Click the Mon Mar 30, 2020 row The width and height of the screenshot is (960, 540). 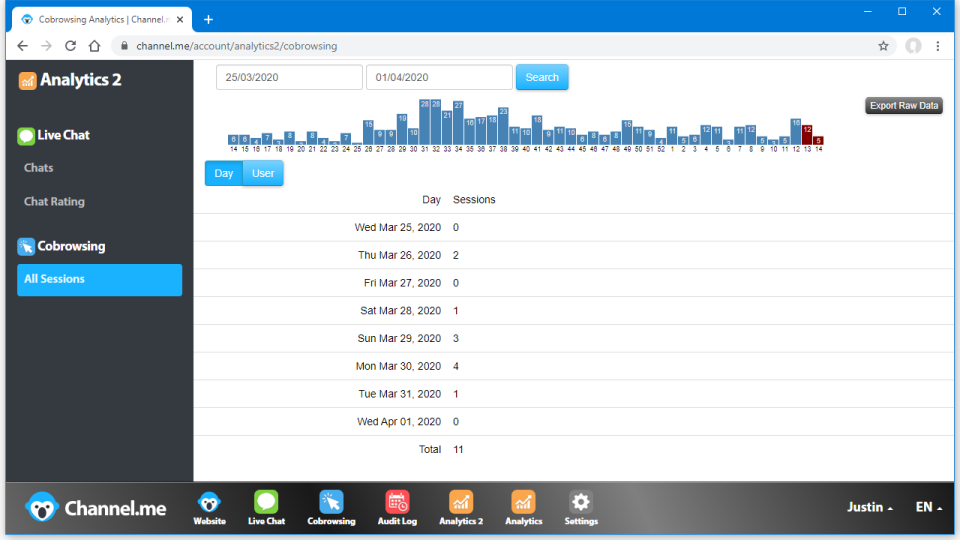point(574,366)
